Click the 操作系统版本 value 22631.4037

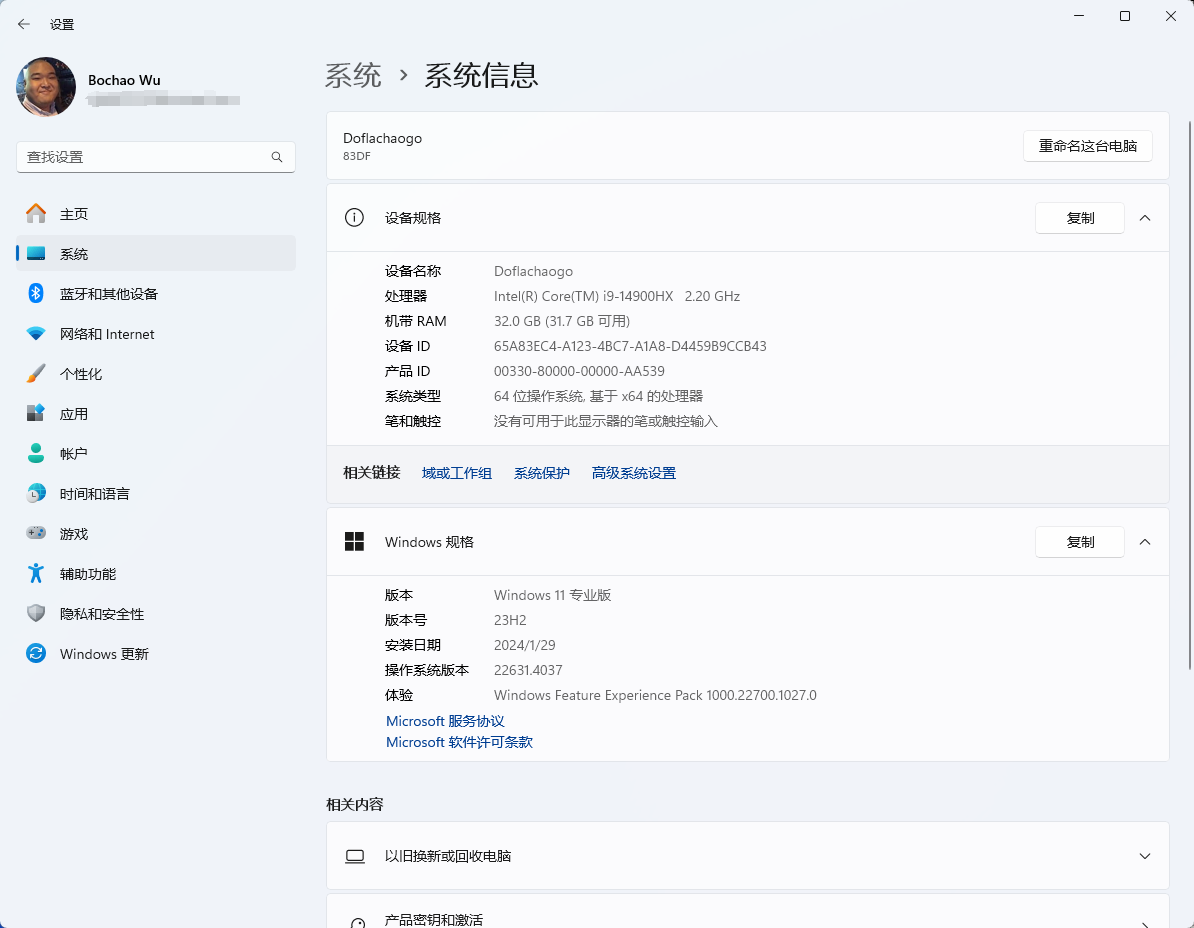528,671
